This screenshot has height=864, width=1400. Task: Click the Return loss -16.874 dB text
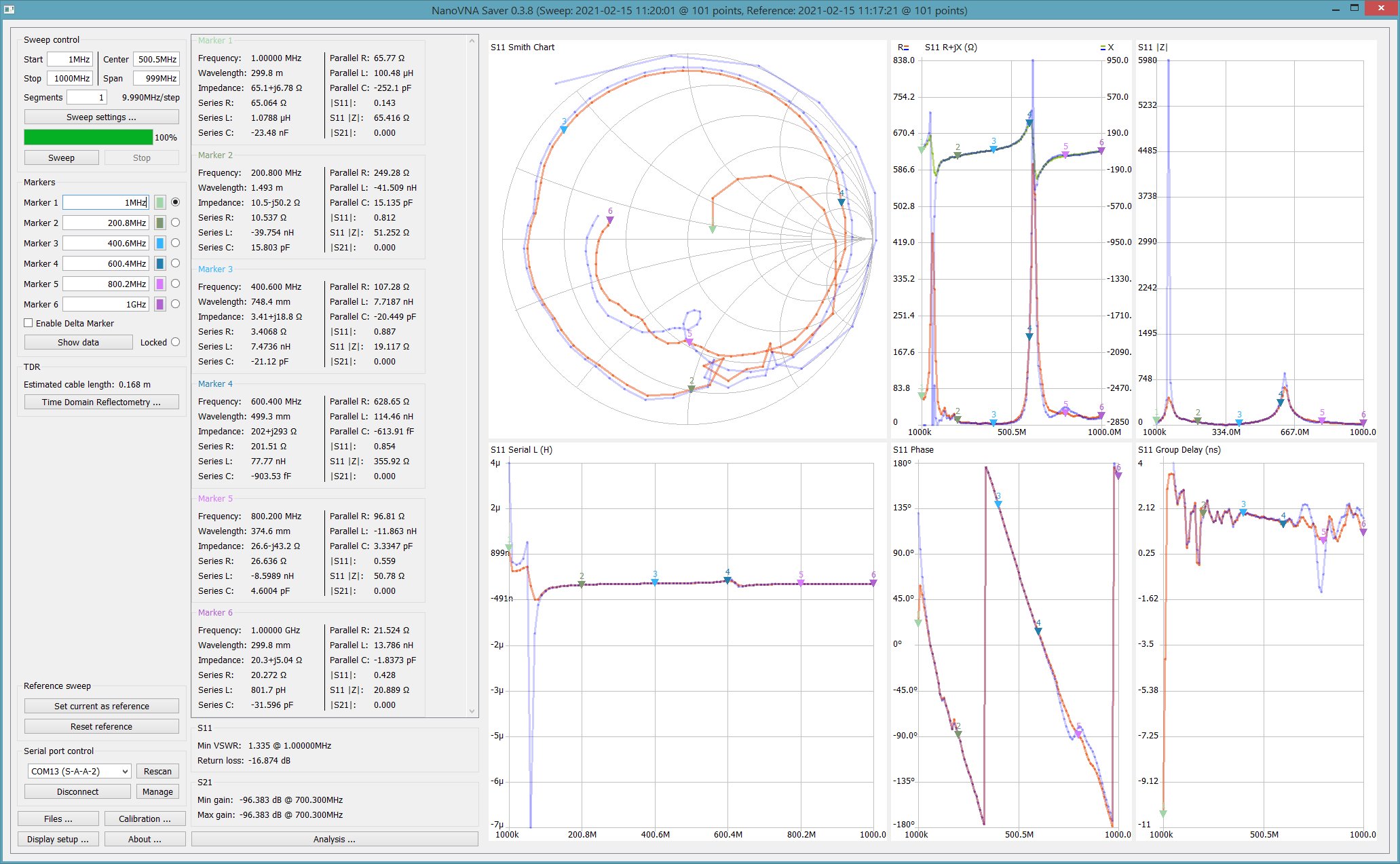[x=244, y=760]
